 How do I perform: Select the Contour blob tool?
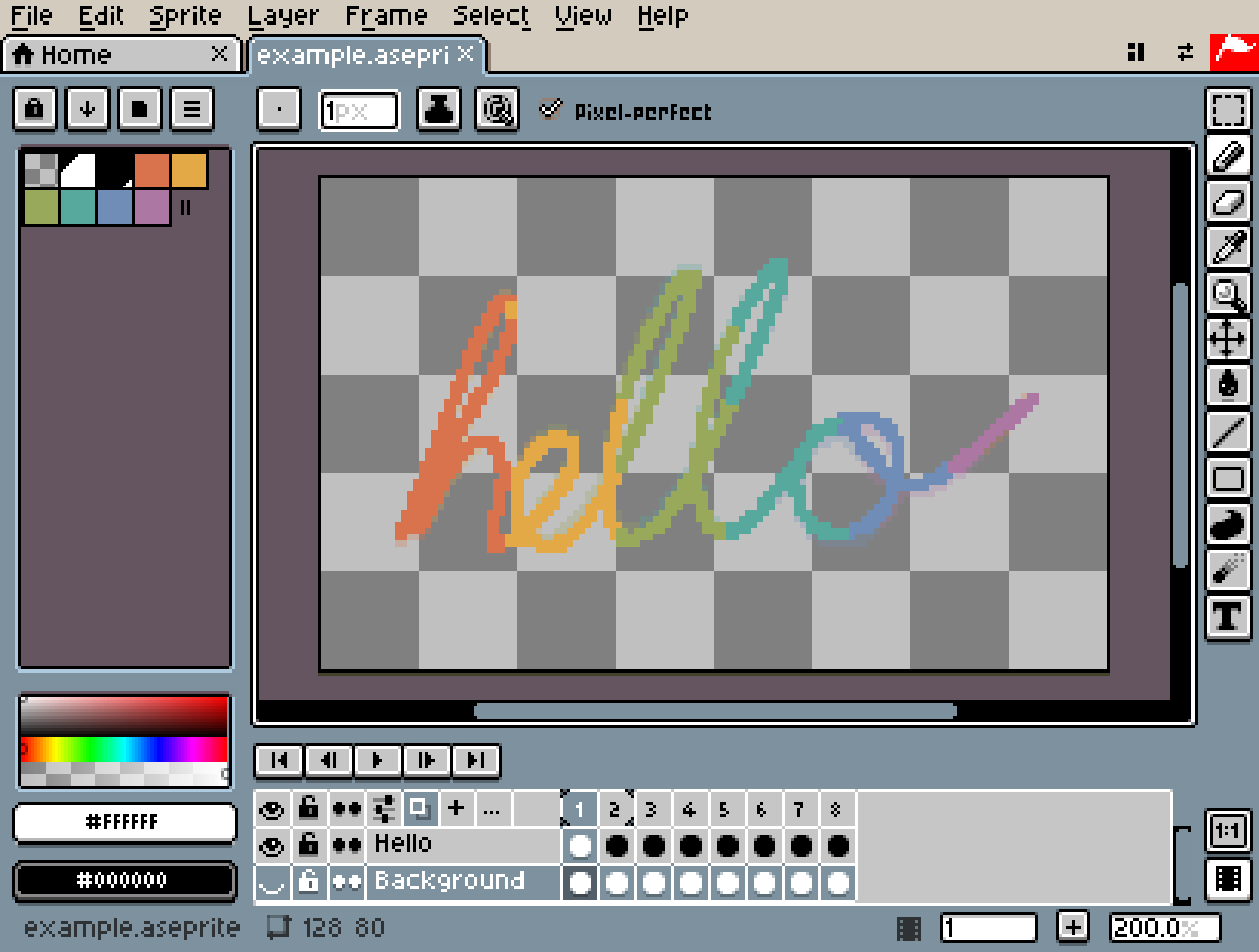pos(1228,524)
